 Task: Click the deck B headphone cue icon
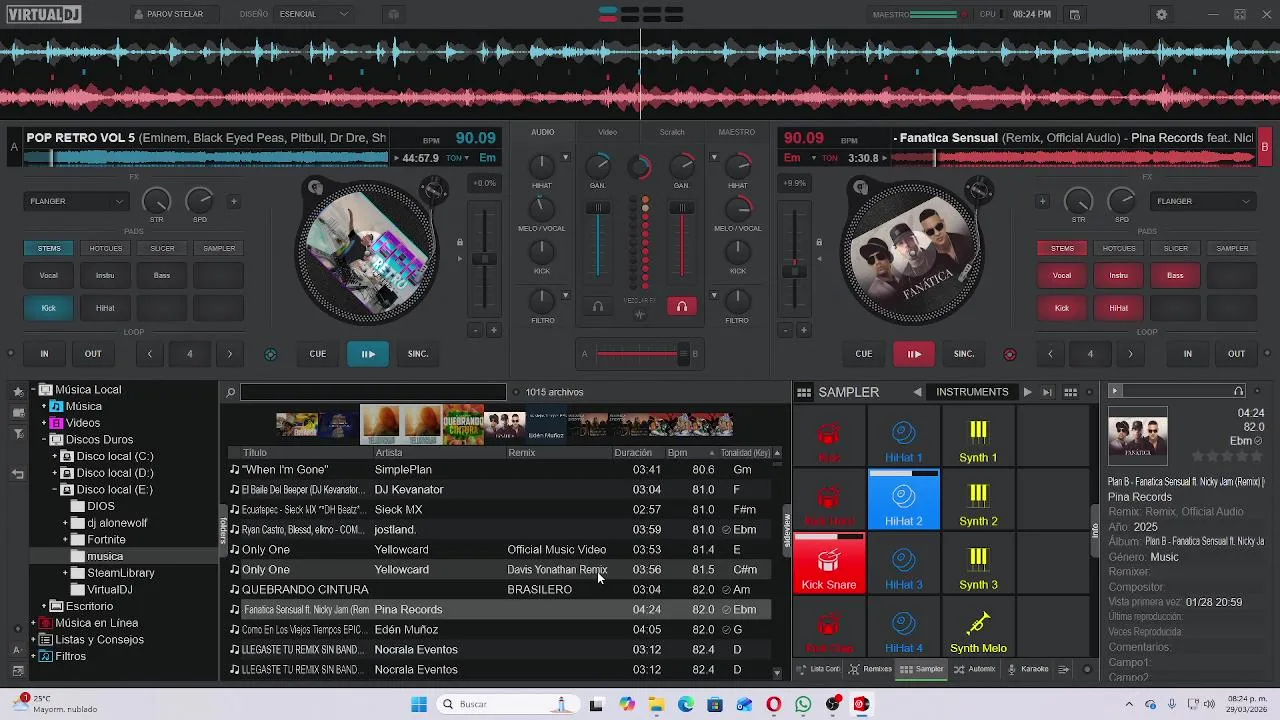click(682, 307)
